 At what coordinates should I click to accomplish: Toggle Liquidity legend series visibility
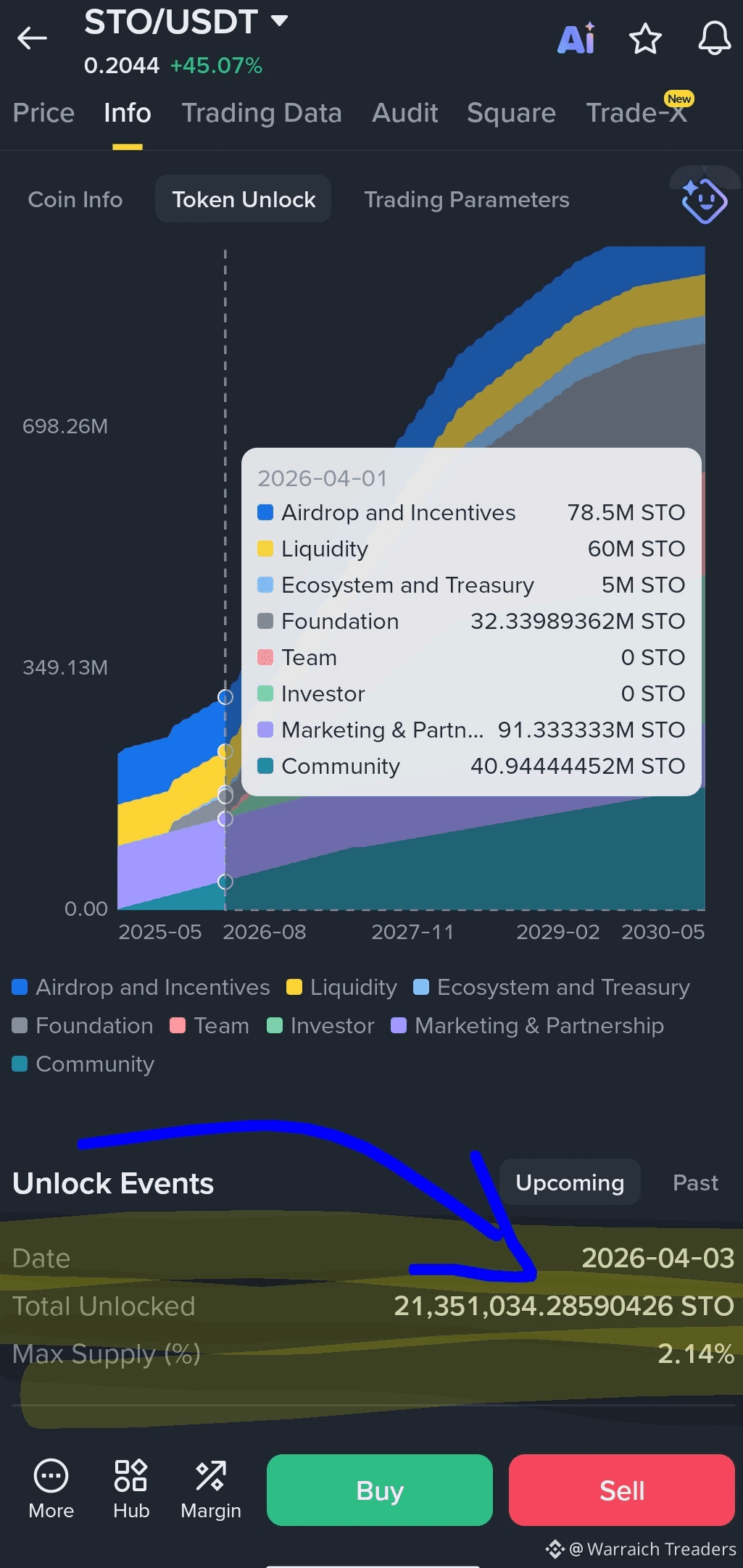(342, 987)
